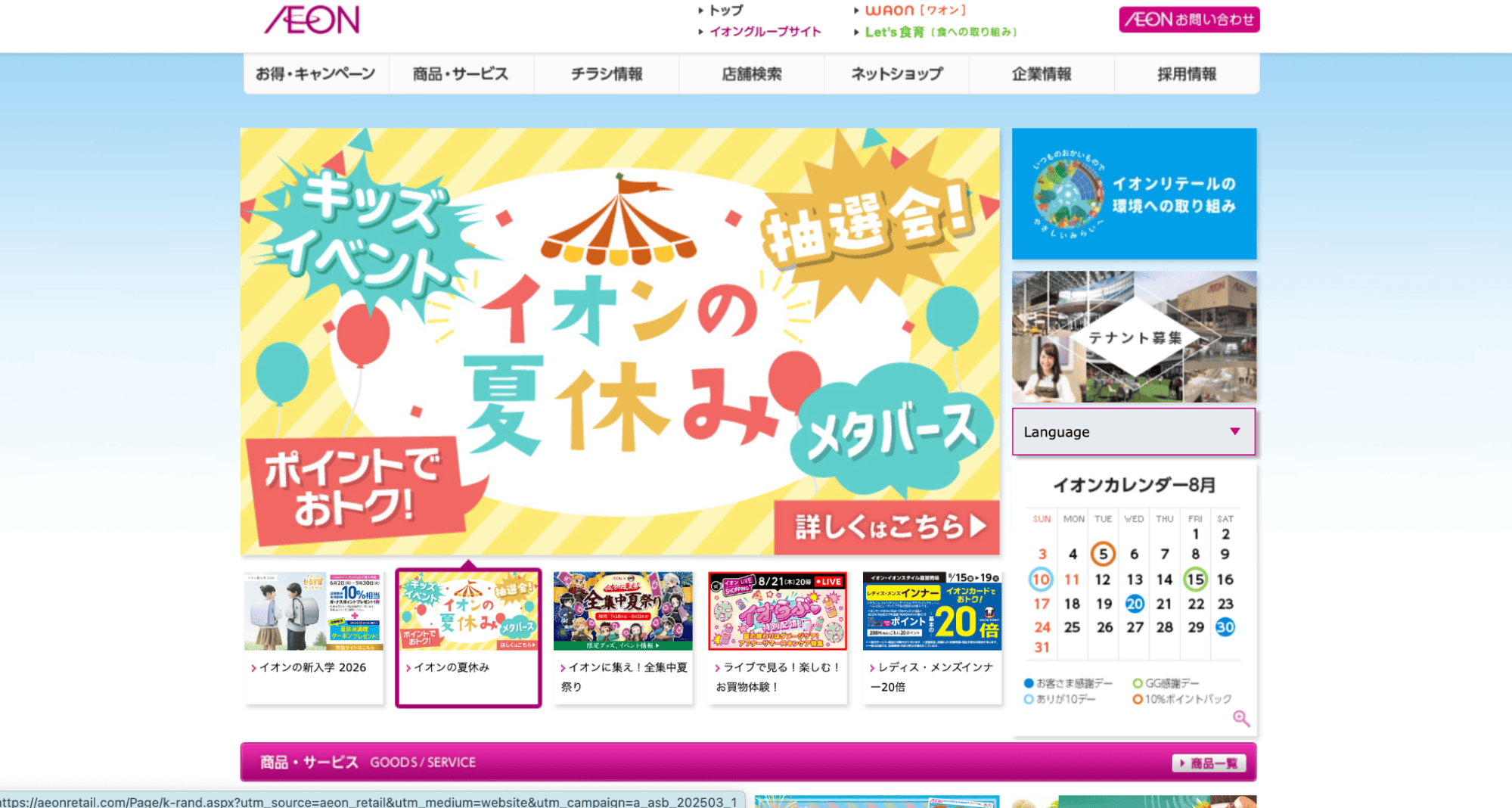Select the イオンの夏休み thumbnail card
The height and width of the screenshot is (808, 1512).
(x=468, y=638)
